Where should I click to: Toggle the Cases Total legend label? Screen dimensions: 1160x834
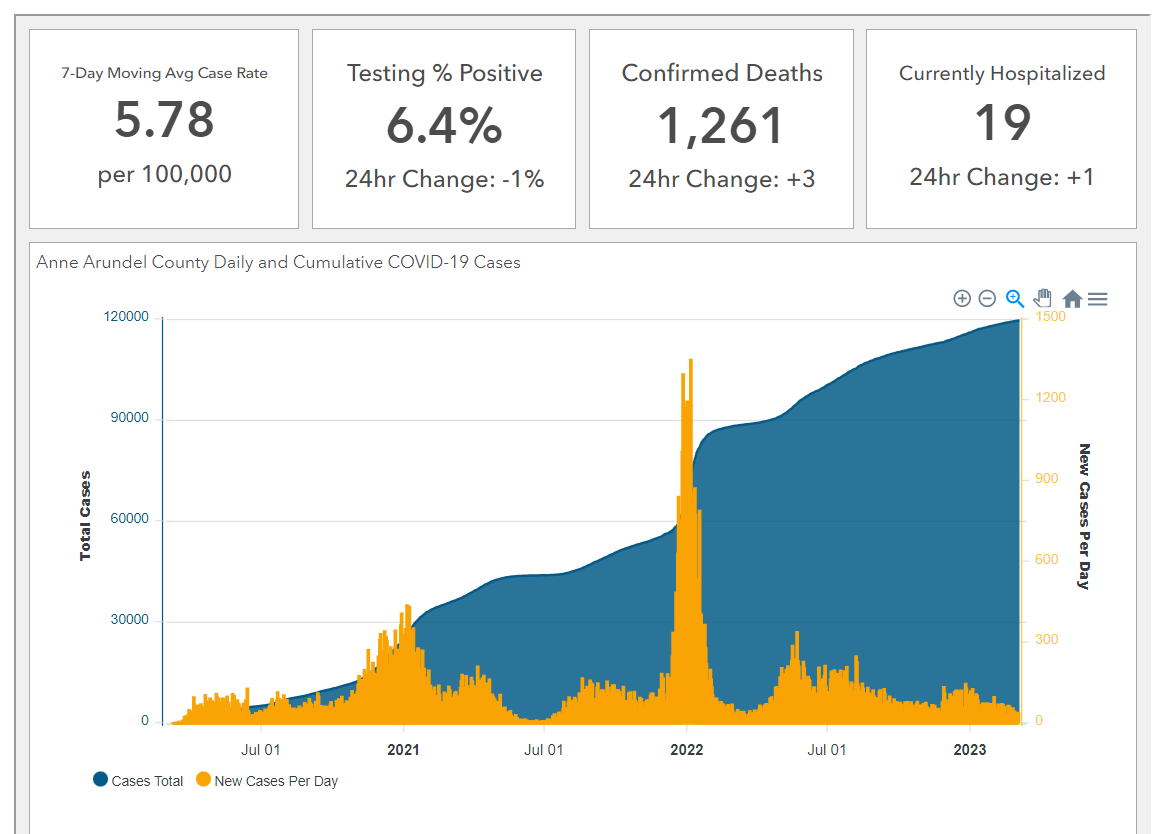pyautogui.click(x=147, y=781)
